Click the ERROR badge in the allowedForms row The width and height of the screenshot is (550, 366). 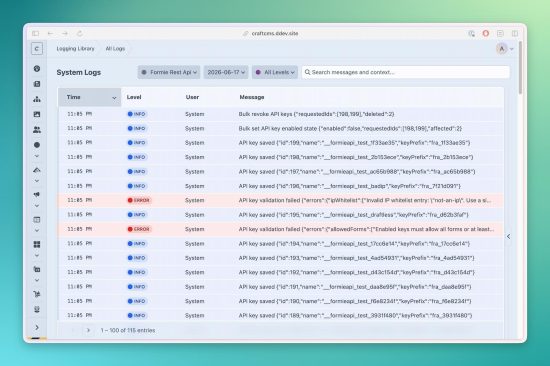(139, 229)
